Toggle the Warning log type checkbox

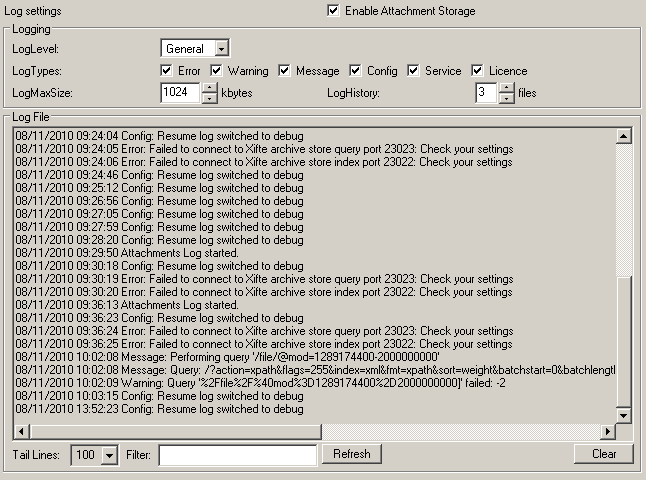coord(217,71)
